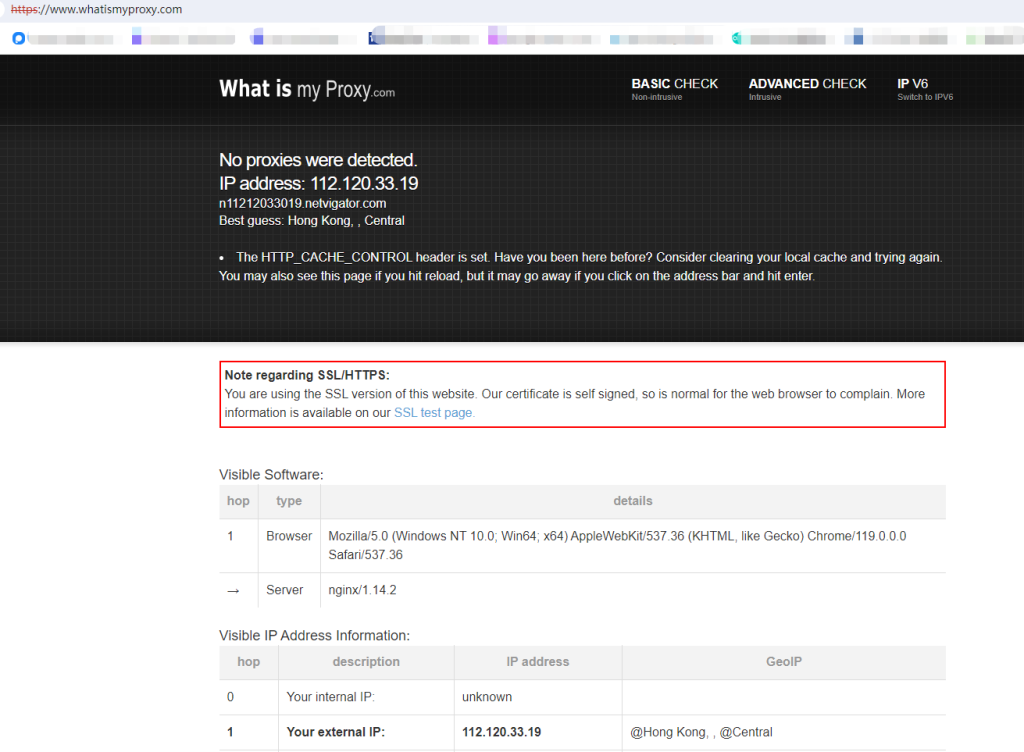Open the BASIC CHECK page
Screen dimensions: 1024x752
pyautogui.click(x=674, y=89)
